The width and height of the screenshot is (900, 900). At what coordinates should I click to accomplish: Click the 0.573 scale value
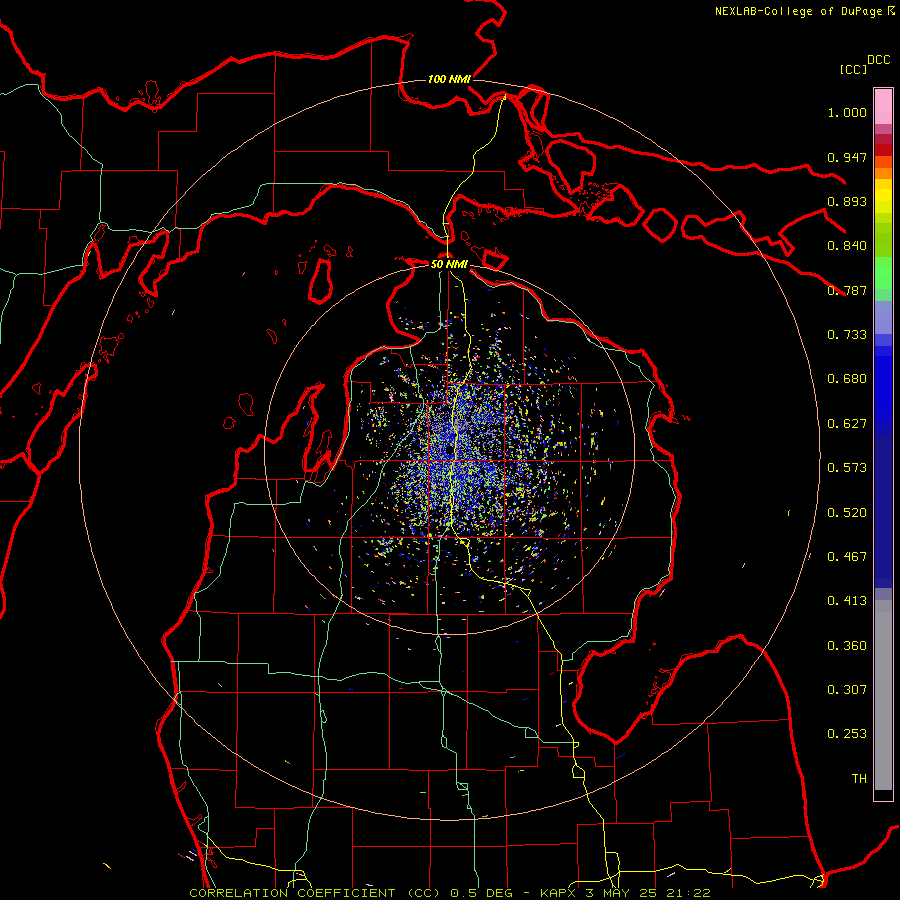click(x=847, y=468)
